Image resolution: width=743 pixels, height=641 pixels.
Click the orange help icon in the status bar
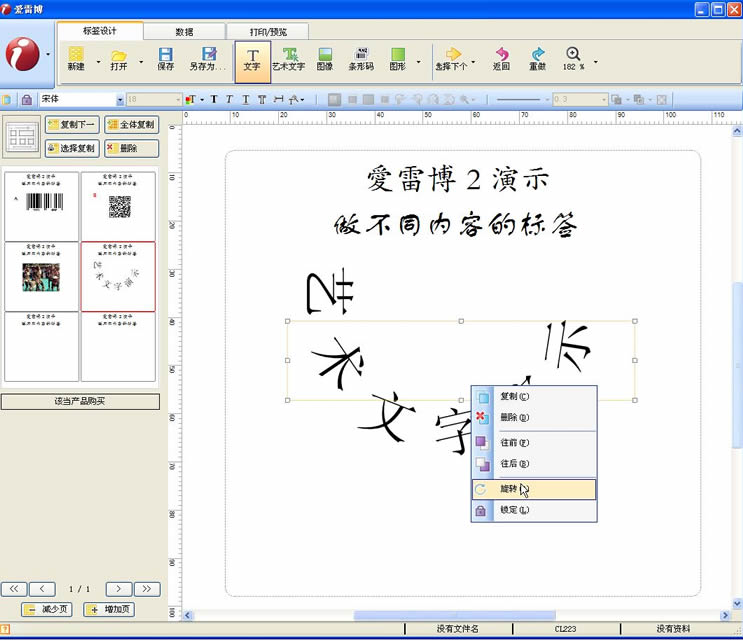pos(5,629)
